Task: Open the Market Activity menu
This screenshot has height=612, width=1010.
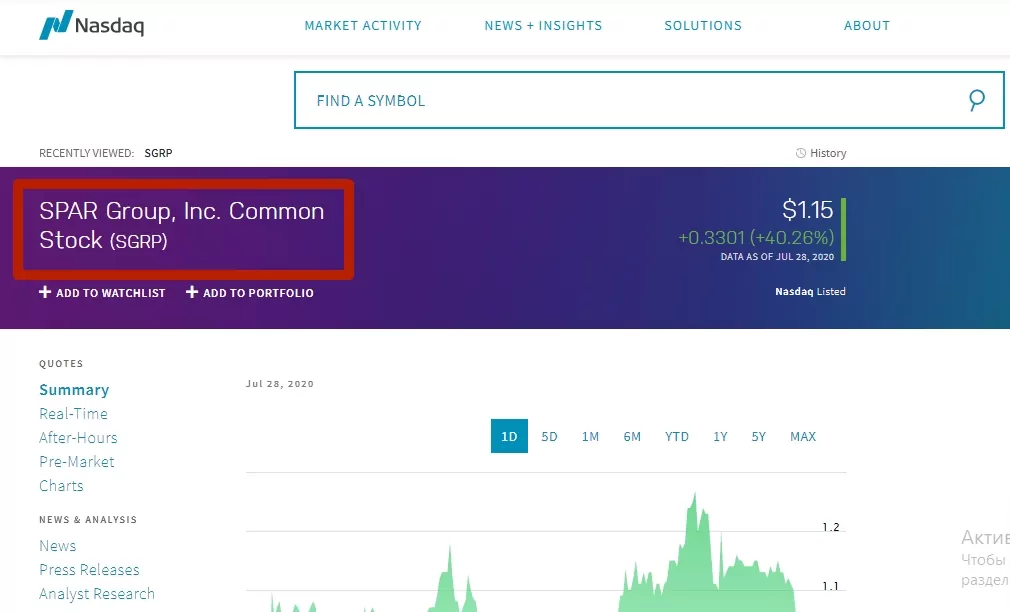Action: point(363,26)
